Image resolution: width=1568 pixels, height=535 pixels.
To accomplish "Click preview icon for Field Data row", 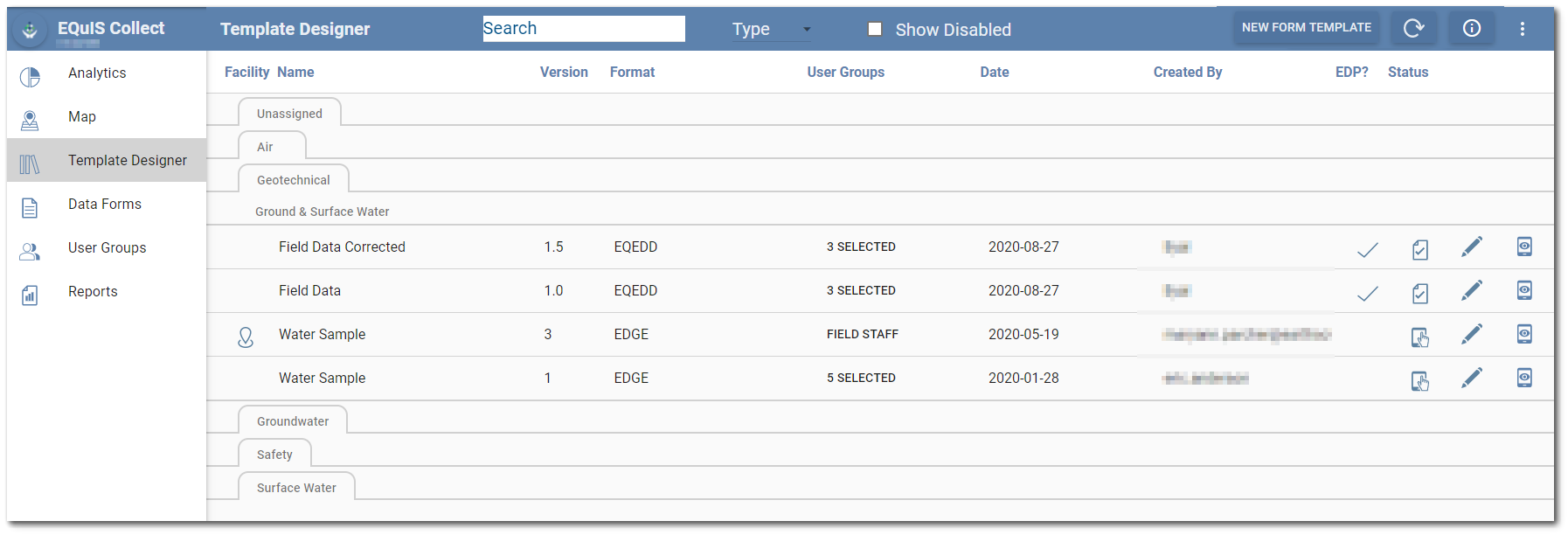I will point(1524,291).
